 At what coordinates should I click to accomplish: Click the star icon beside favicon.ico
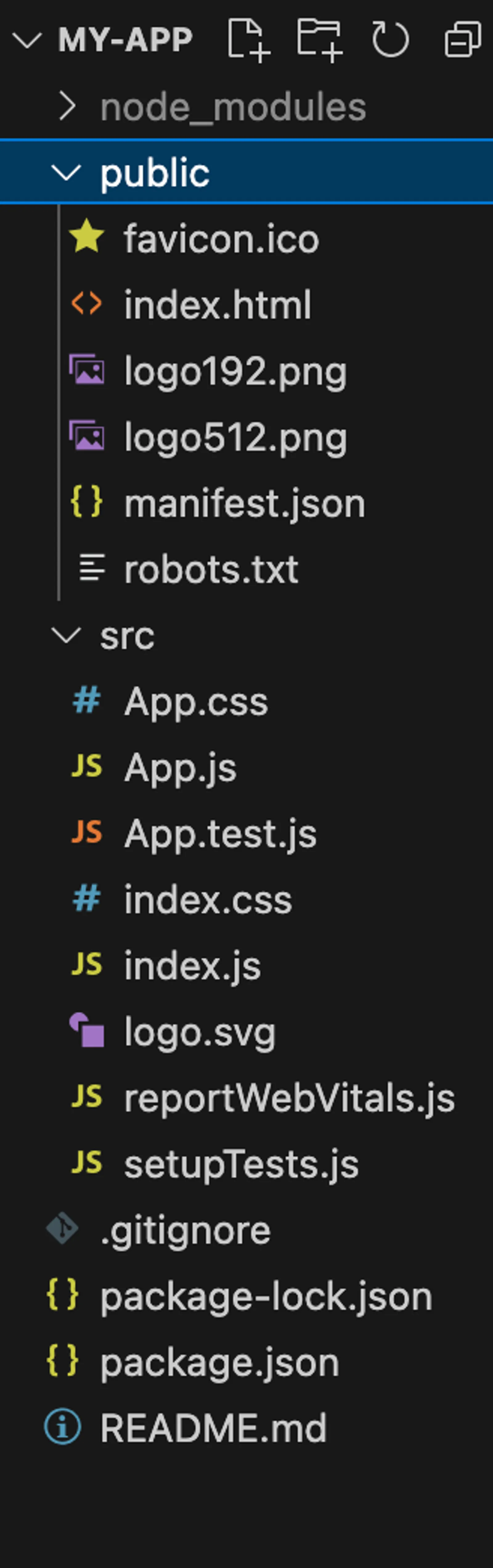87,238
